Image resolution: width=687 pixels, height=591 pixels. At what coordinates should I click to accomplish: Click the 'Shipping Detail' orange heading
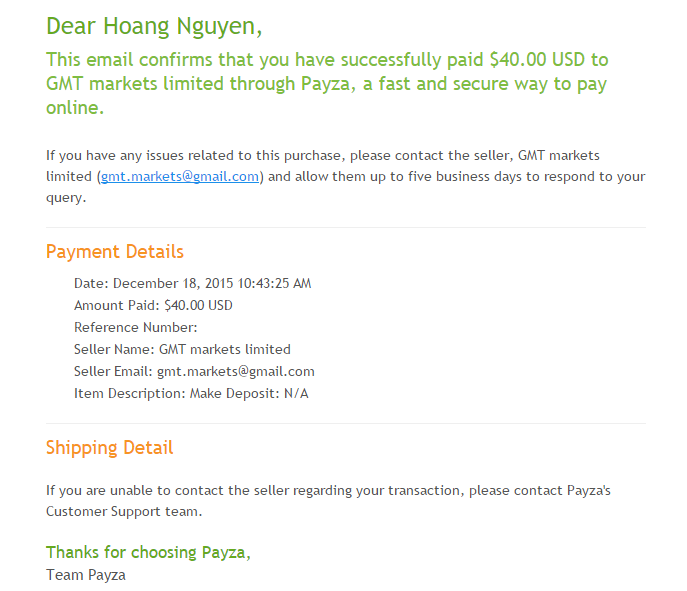(109, 447)
